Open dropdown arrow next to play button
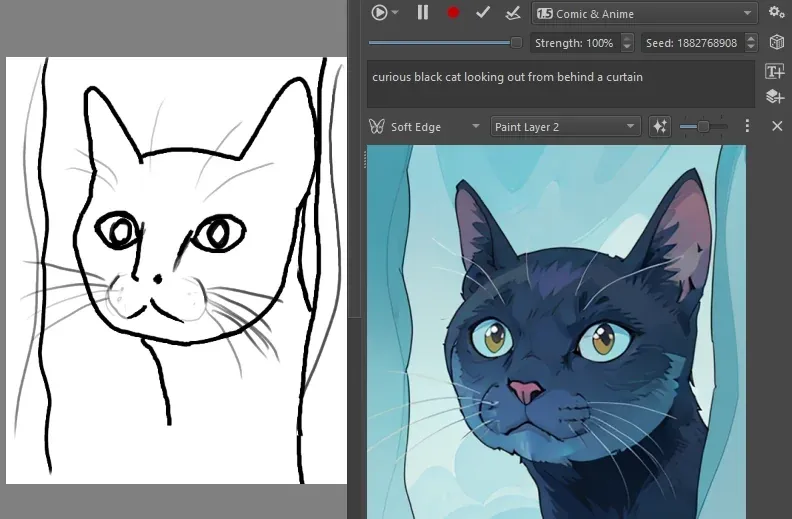The width and height of the screenshot is (792, 519). coord(396,13)
